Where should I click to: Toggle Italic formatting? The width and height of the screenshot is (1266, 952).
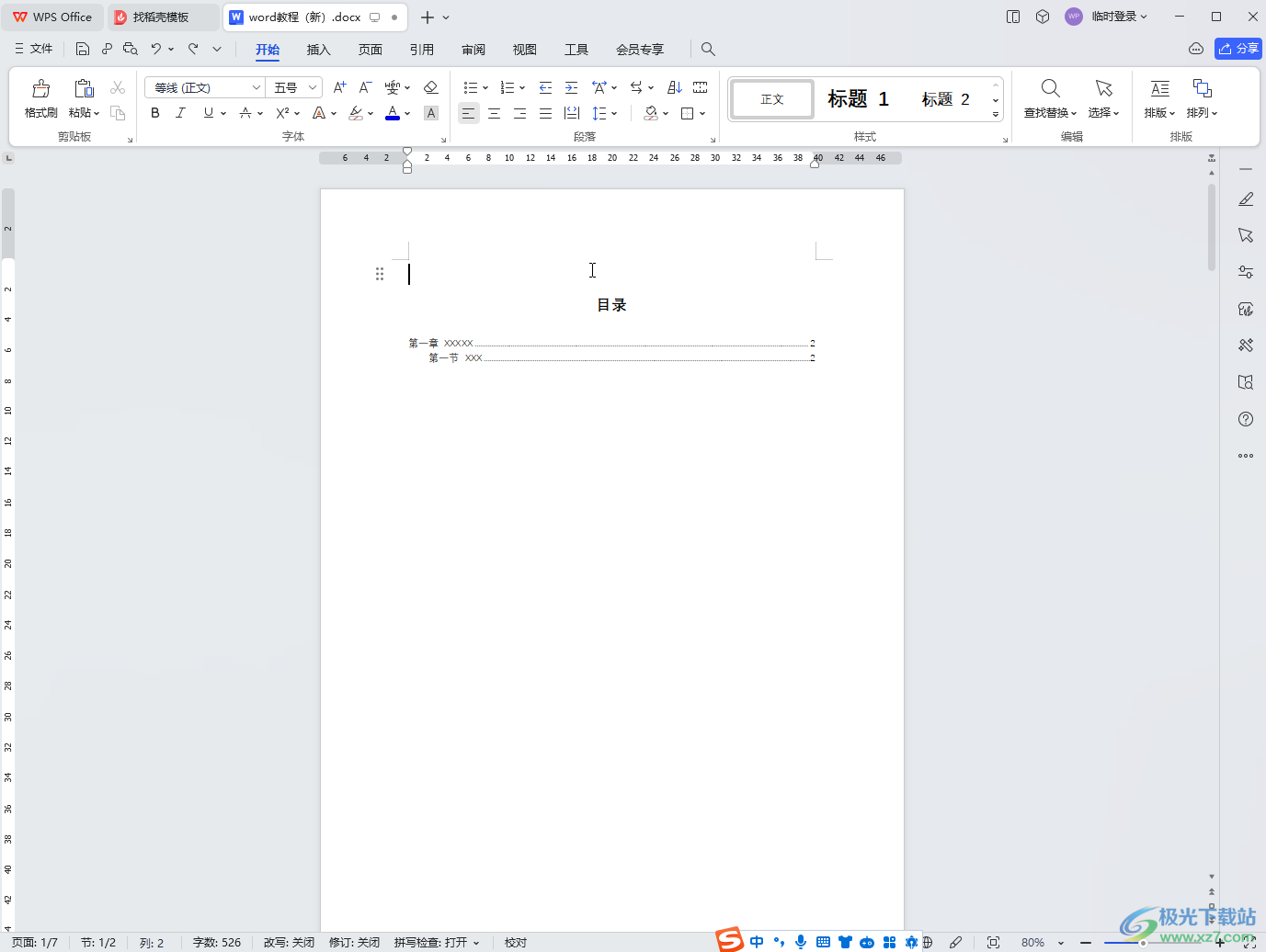181,113
